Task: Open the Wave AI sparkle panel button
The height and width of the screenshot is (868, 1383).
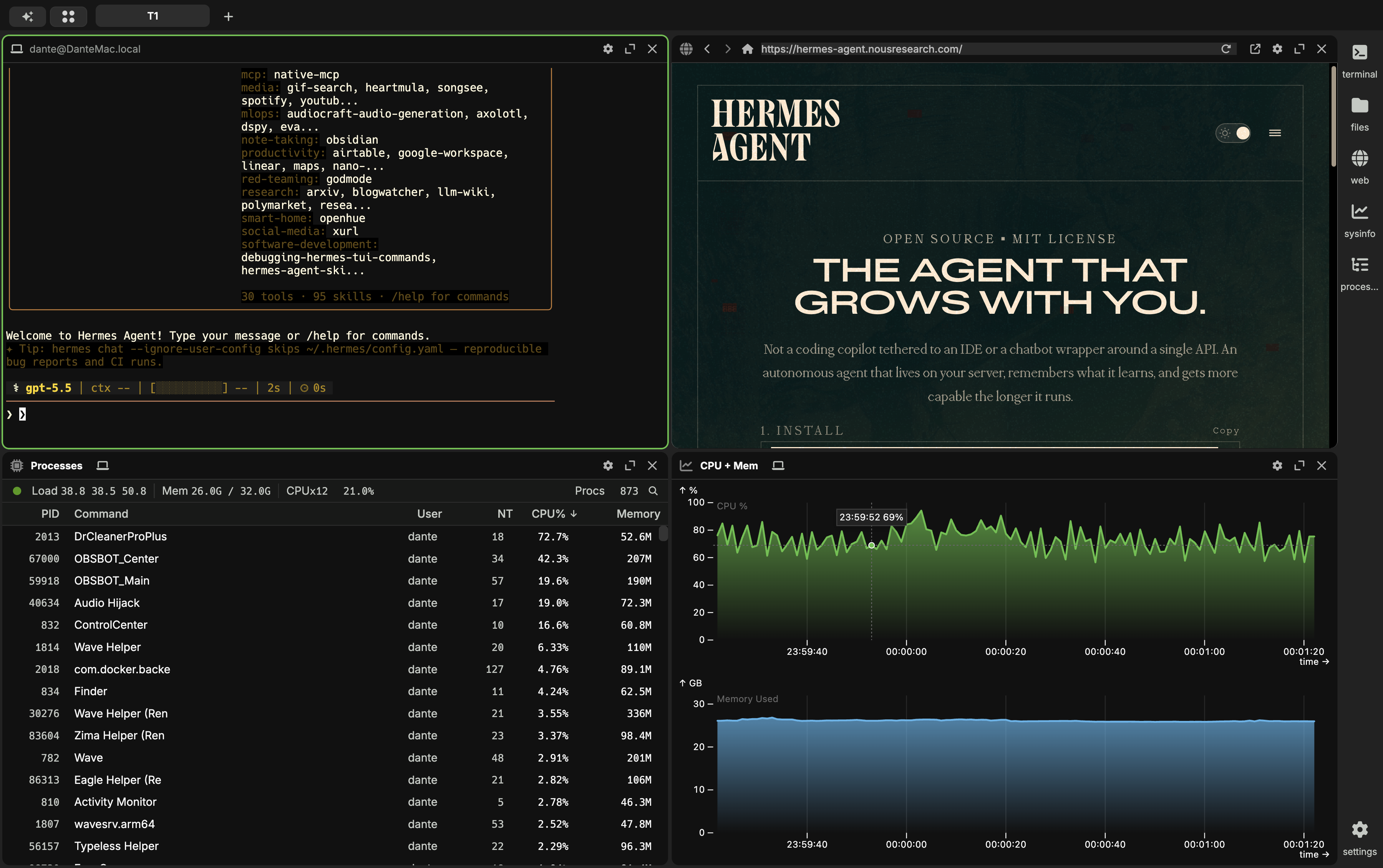Action: pyautogui.click(x=28, y=16)
